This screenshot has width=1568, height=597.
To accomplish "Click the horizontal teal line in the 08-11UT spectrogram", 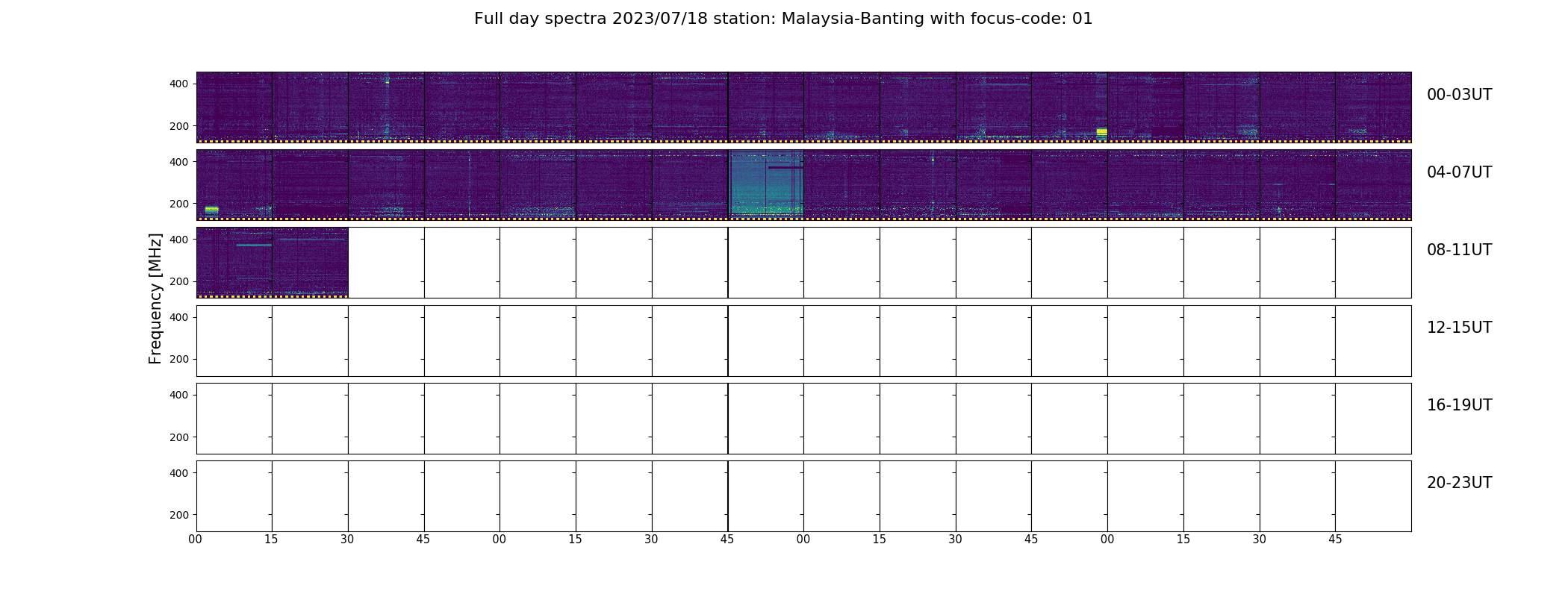I will tap(254, 245).
